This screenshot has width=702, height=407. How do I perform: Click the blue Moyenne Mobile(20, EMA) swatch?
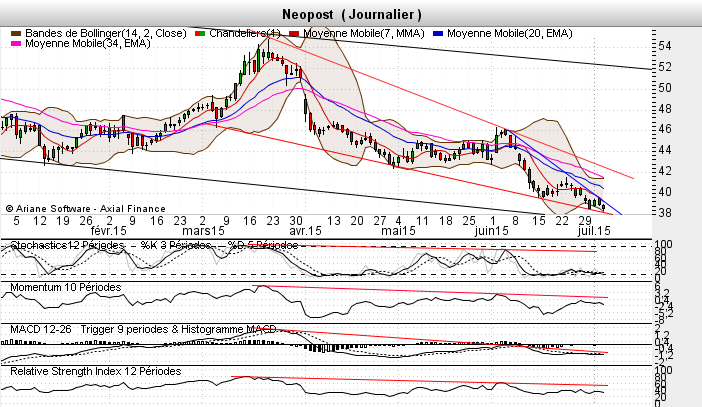tap(438, 34)
